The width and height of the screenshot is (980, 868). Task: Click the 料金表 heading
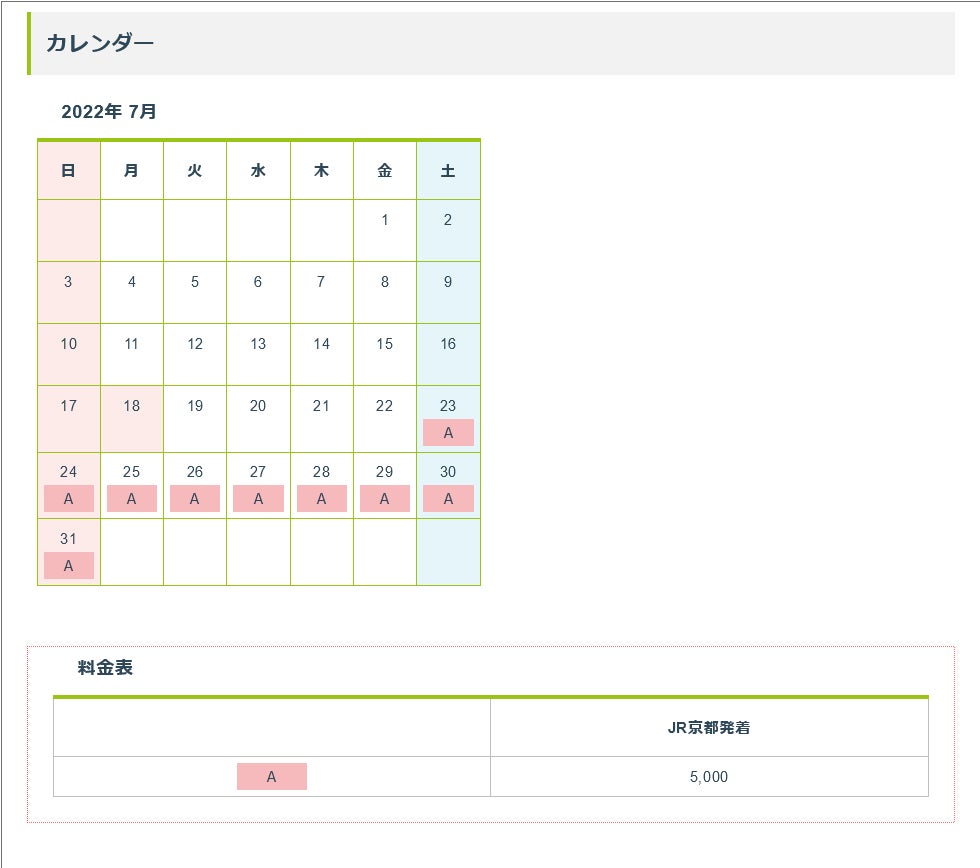[105, 667]
